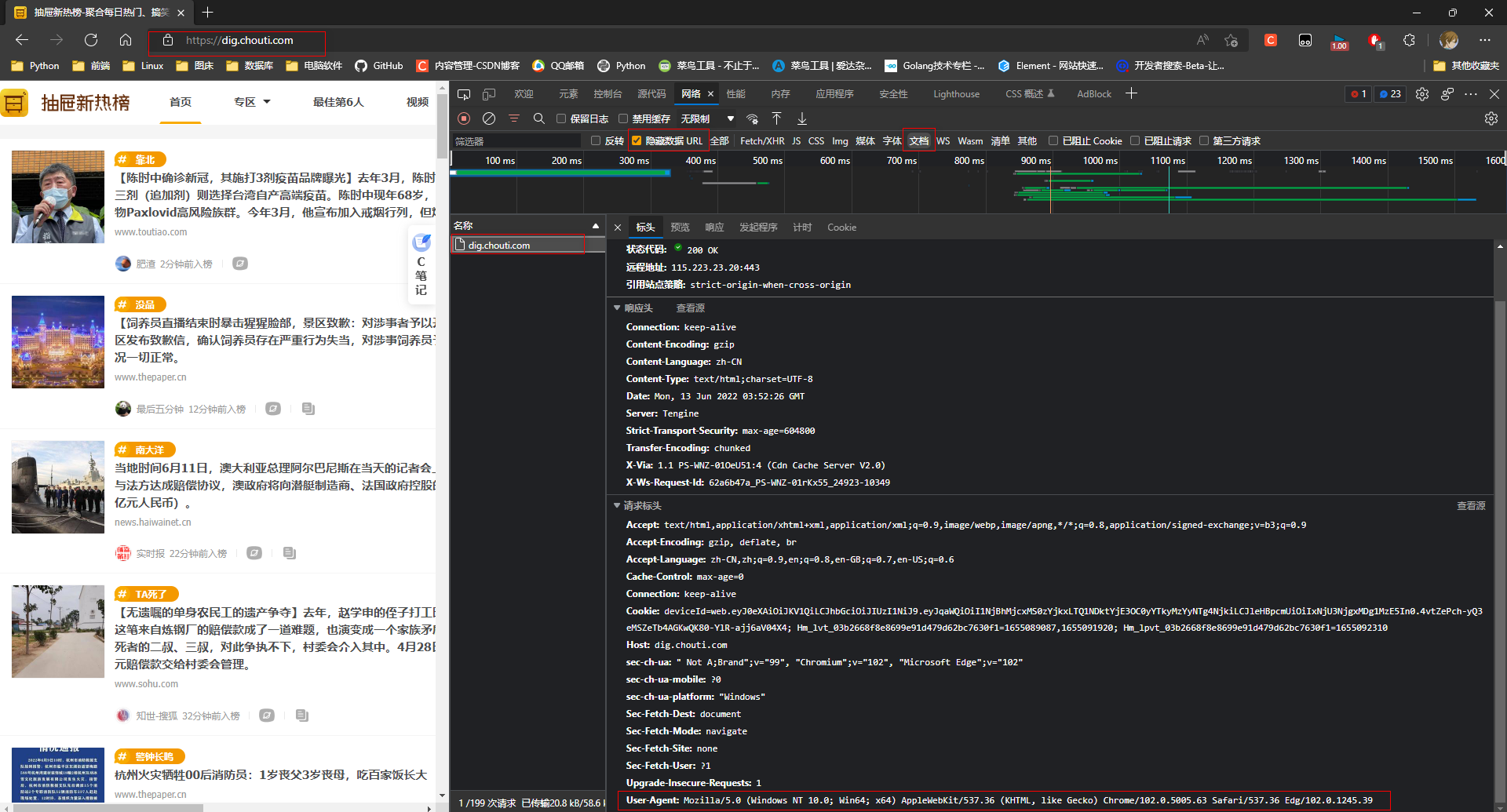Toggle device emulation icon in DevTools

click(x=489, y=94)
